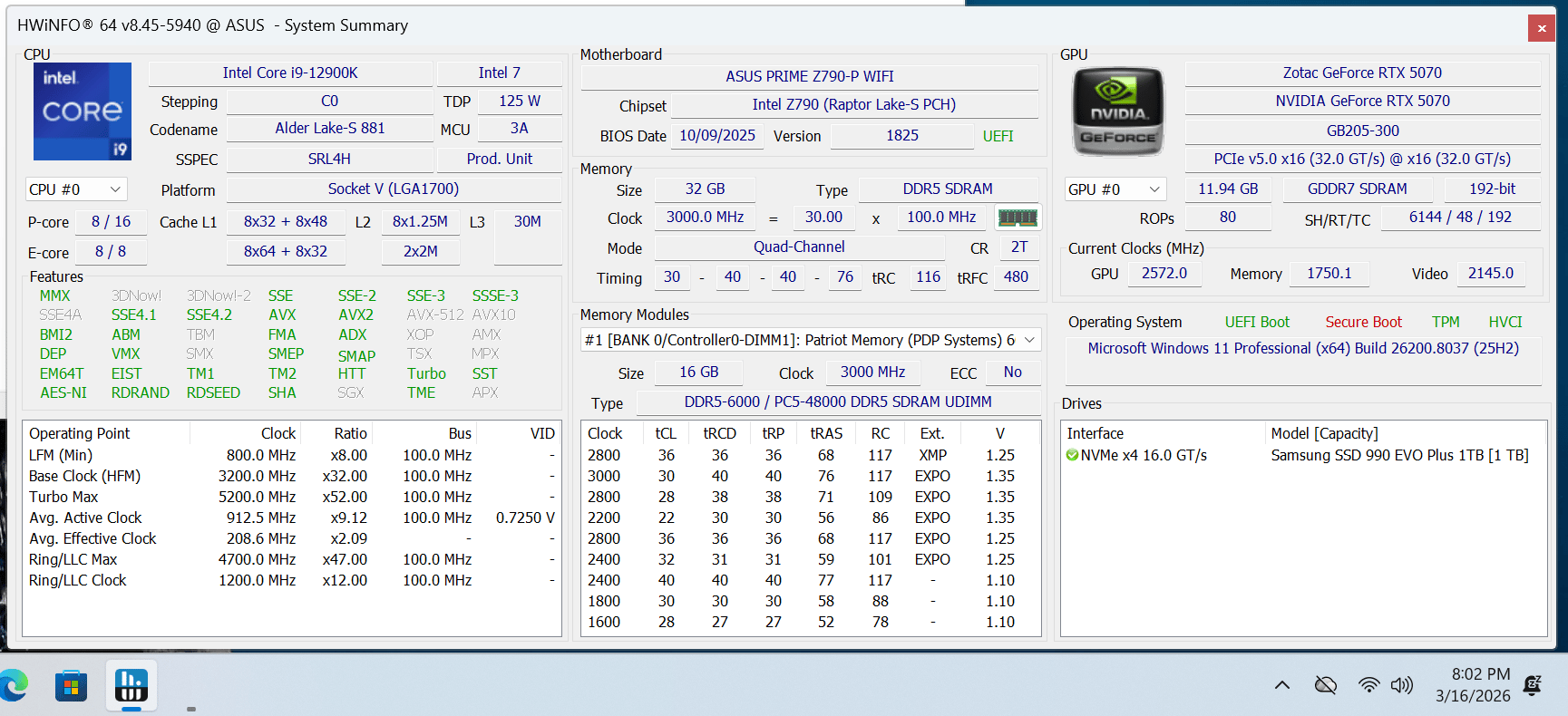This screenshot has width=1568, height=716.
Task: Click the Wi-Fi network tray icon
Action: [1368, 685]
